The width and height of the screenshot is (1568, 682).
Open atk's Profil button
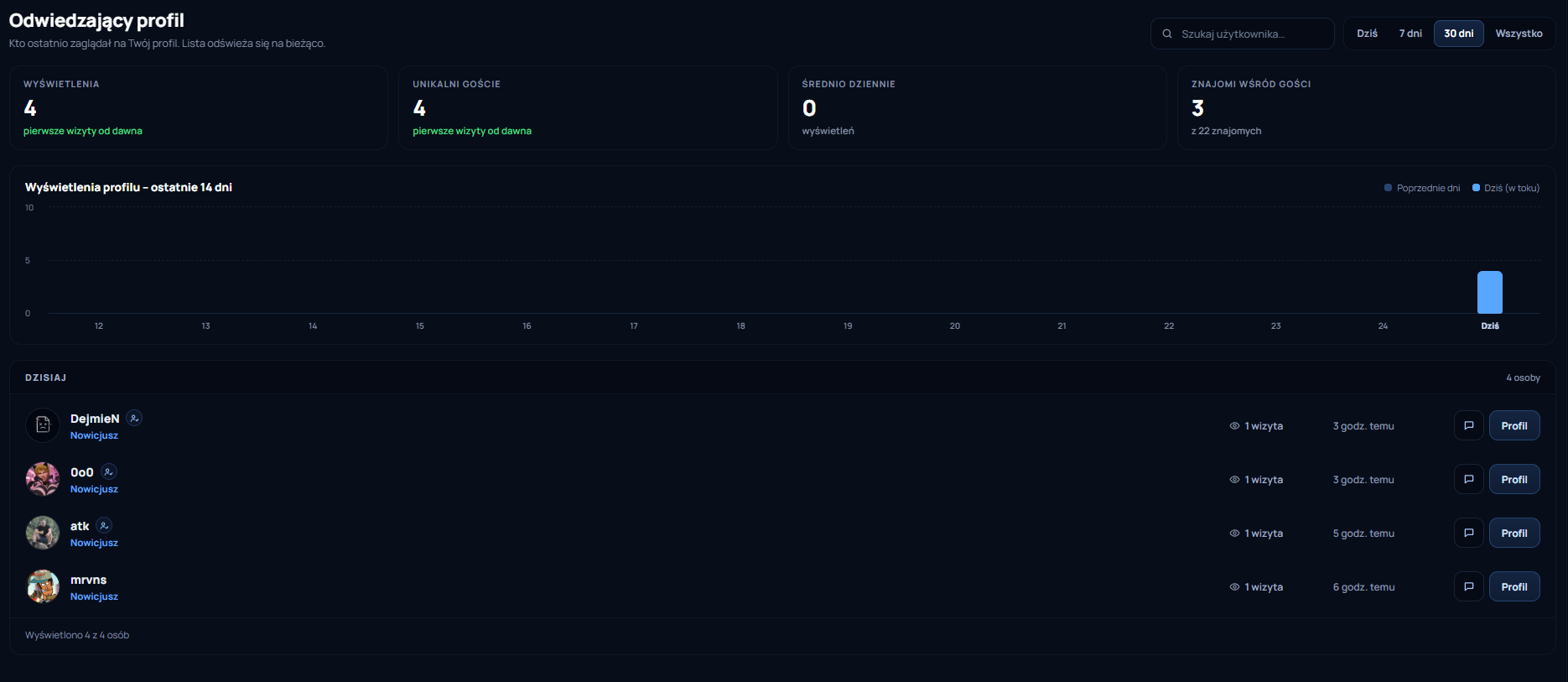click(1514, 533)
